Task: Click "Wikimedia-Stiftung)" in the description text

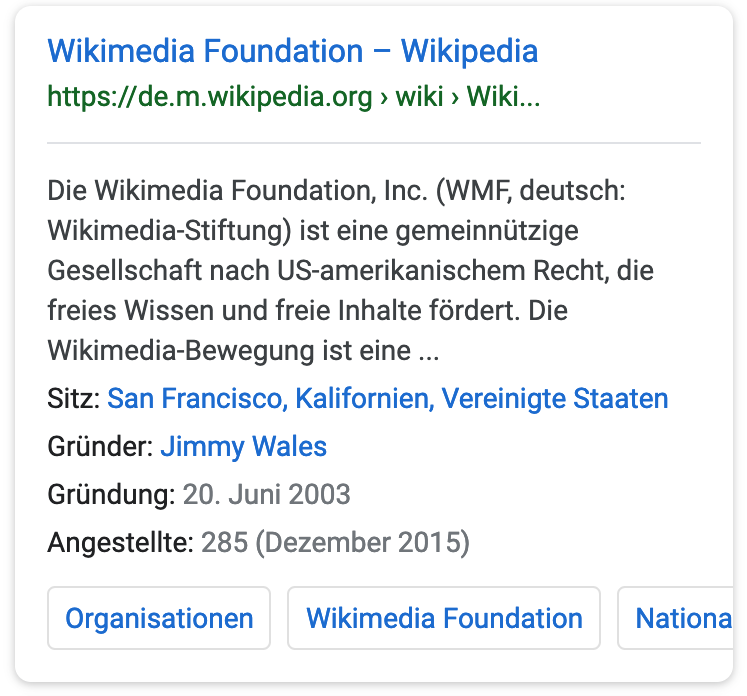Action: point(169,231)
